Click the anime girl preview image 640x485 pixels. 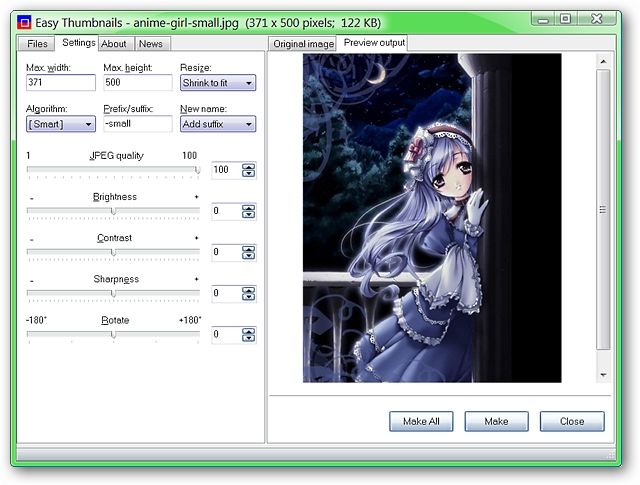(432, 218)
